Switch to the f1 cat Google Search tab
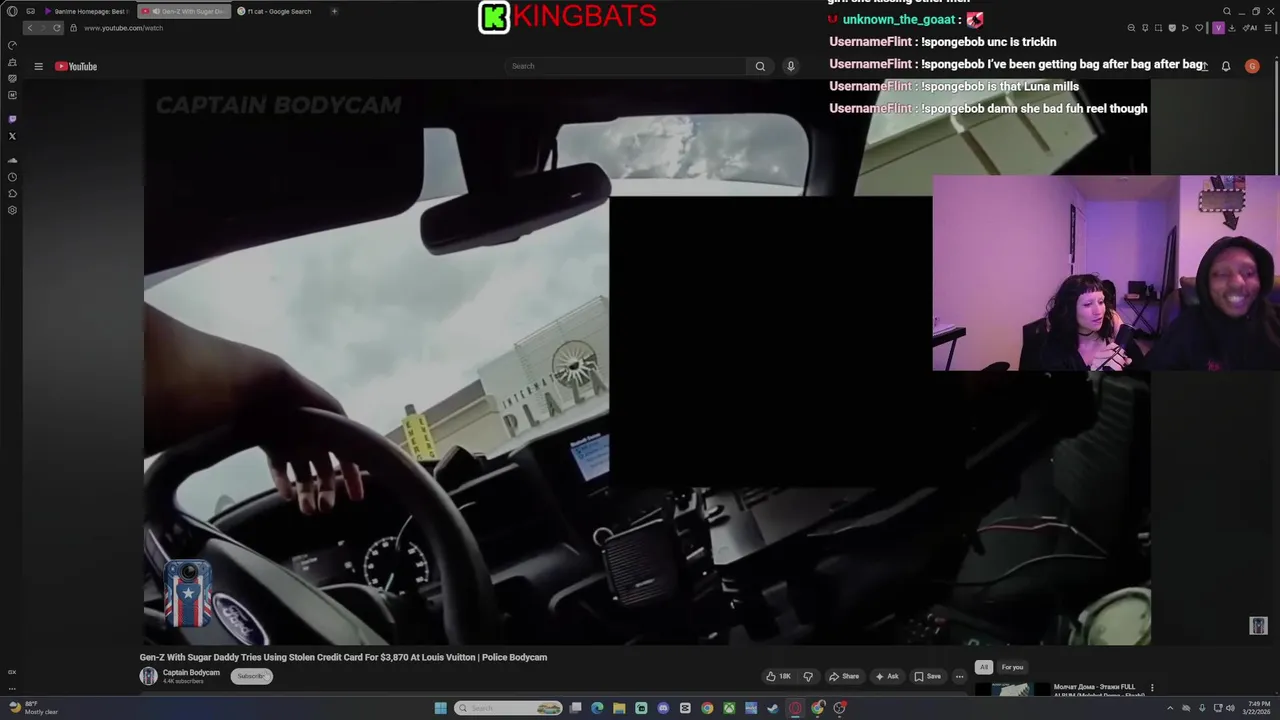This screenshot has height=720, width=1280. tap(278, 11)
